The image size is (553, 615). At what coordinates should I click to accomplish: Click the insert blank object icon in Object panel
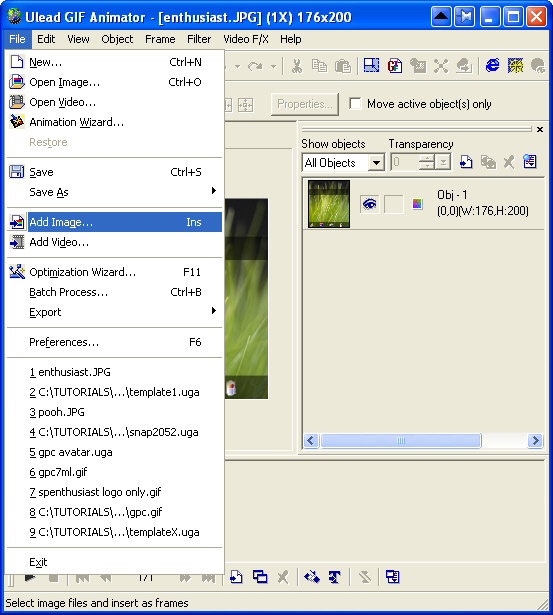click(x=466, y=162)
